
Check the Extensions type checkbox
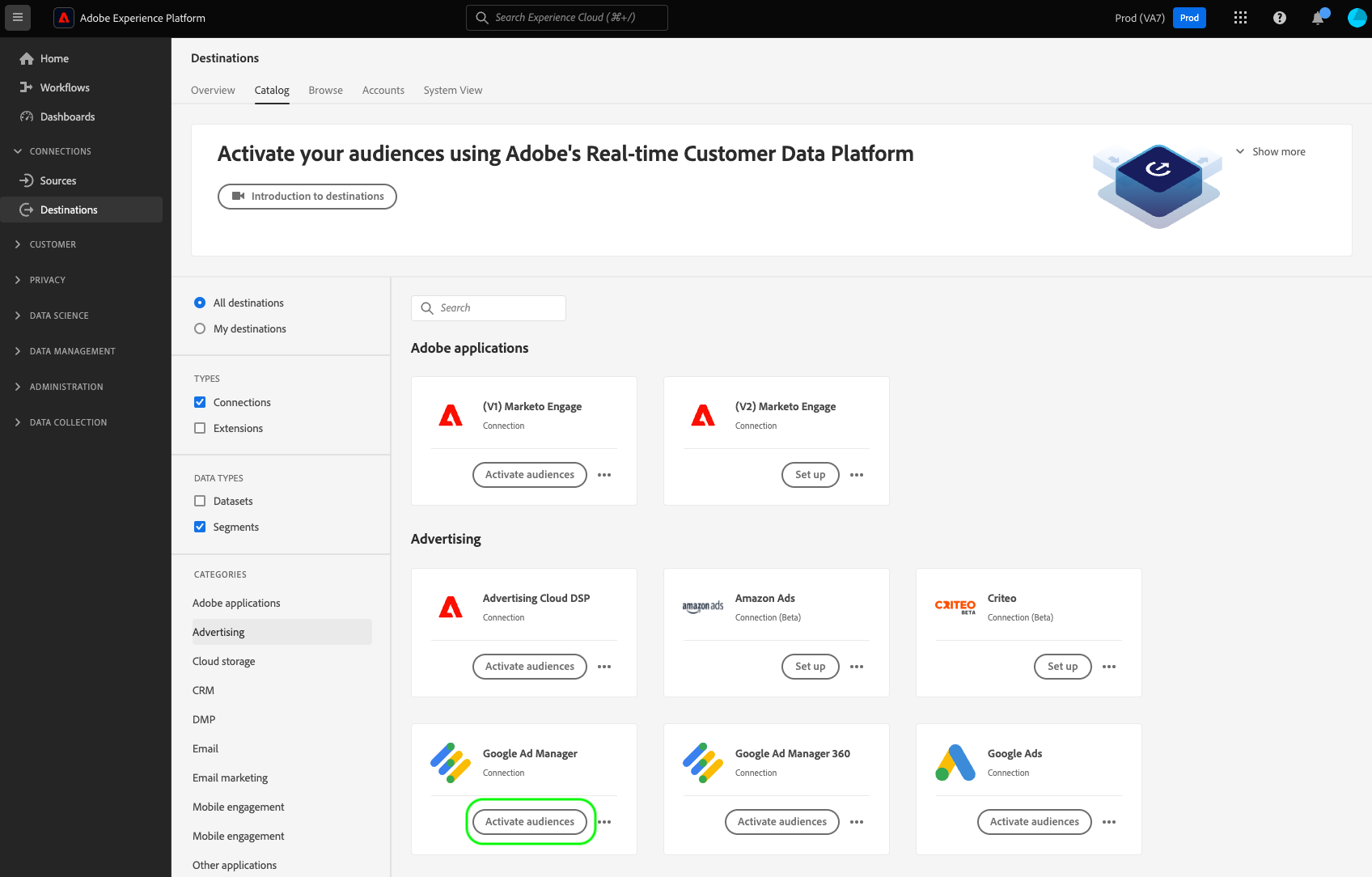200,428
